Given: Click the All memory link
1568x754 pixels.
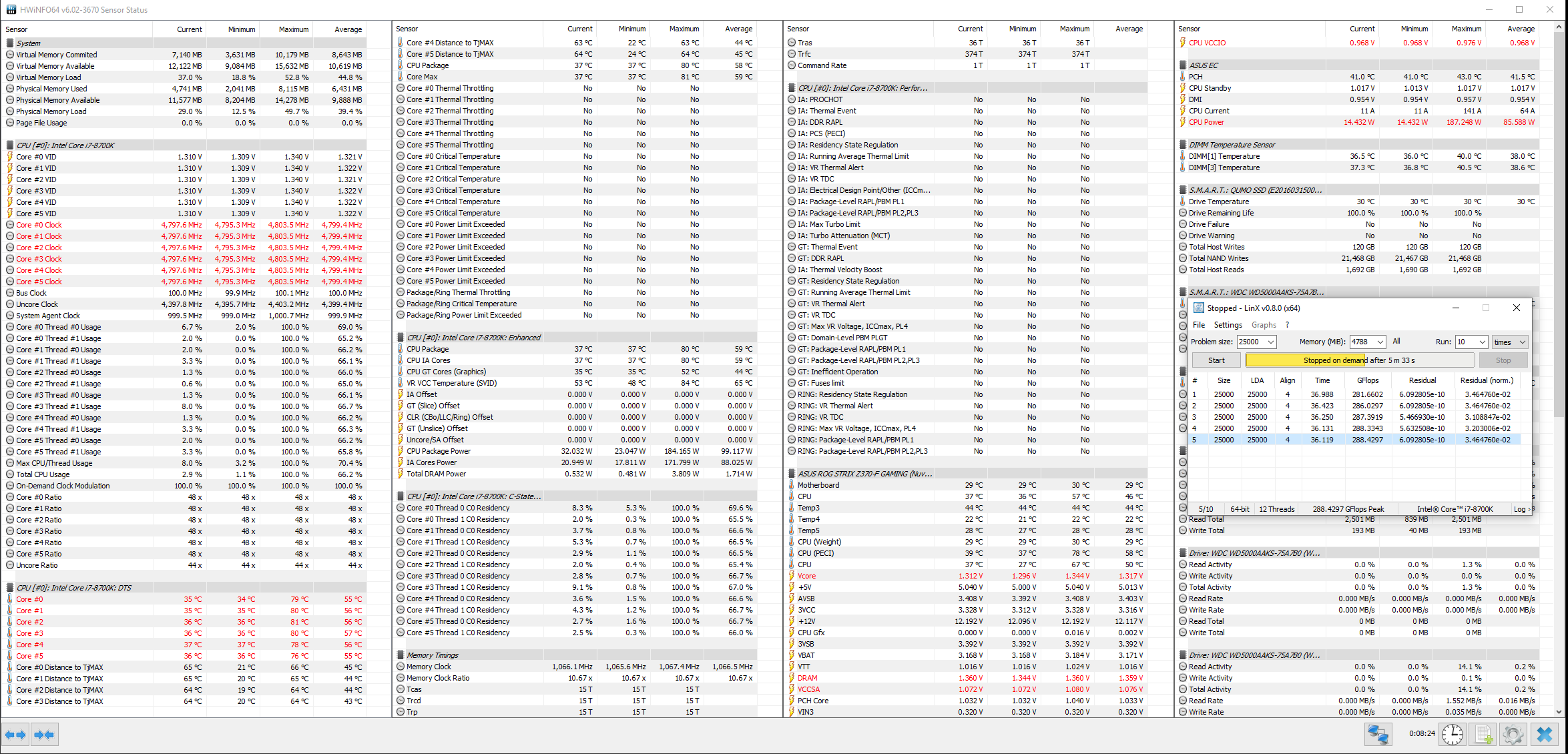Looking at the screenshot, I should pyautogui.click(x=1396, y=341).
